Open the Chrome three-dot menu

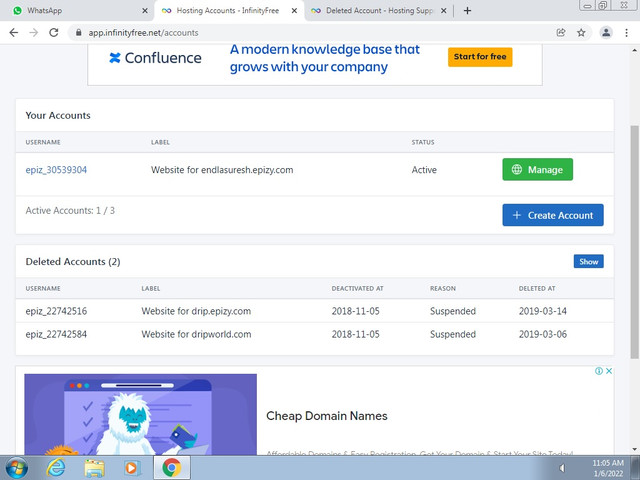[627, 33]
